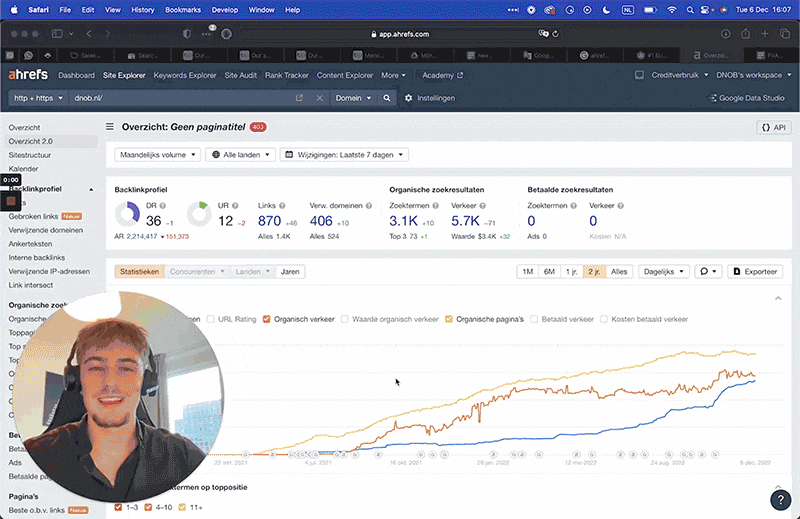Open dnob.nl in external link icon
The width and height of the screenshot is (800, 519).
(299, 98)
